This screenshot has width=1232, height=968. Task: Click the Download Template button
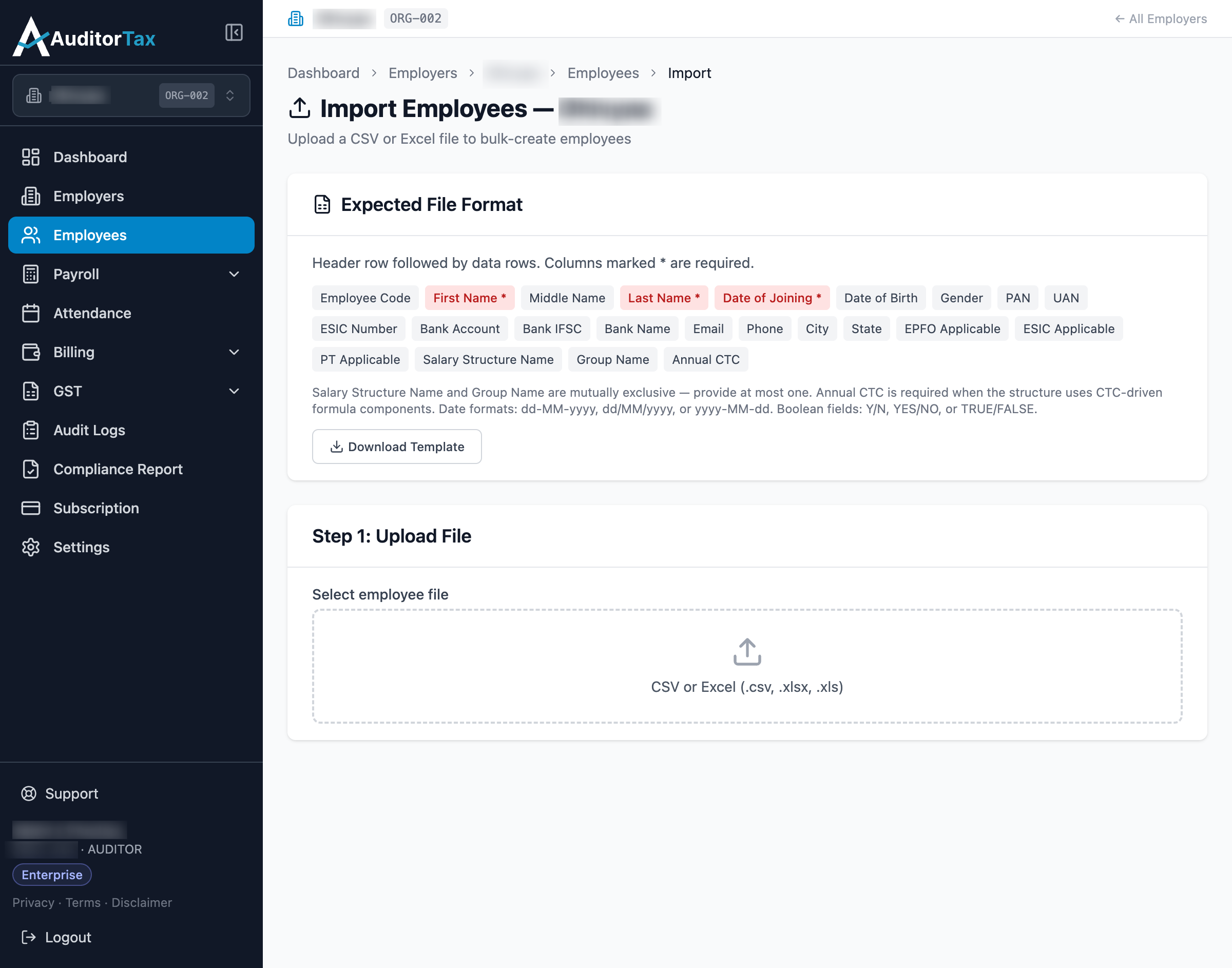pyautogui.click(x=397, y=447)
